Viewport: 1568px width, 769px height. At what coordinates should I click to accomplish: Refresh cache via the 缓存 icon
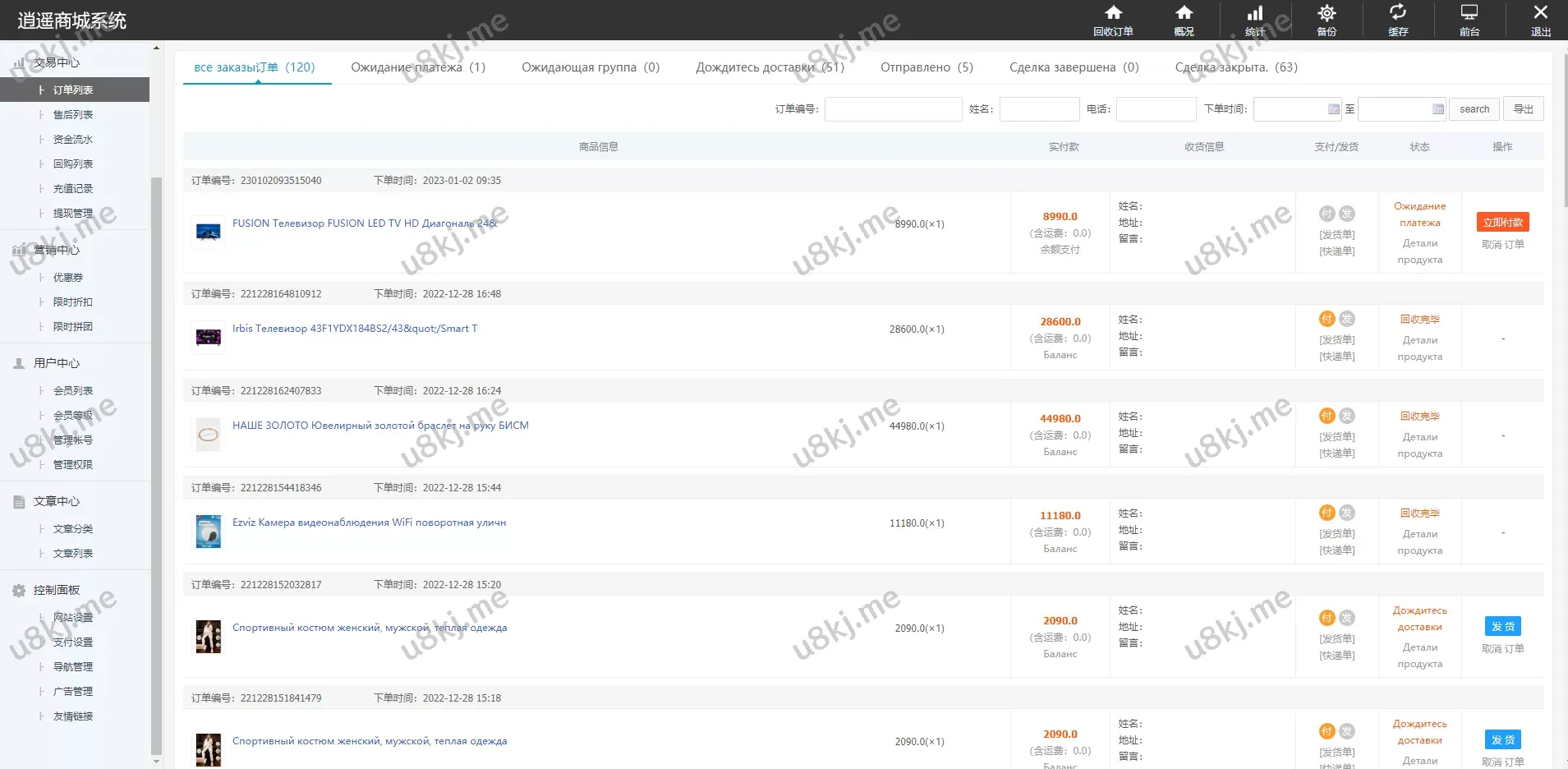coord(1398,20)
